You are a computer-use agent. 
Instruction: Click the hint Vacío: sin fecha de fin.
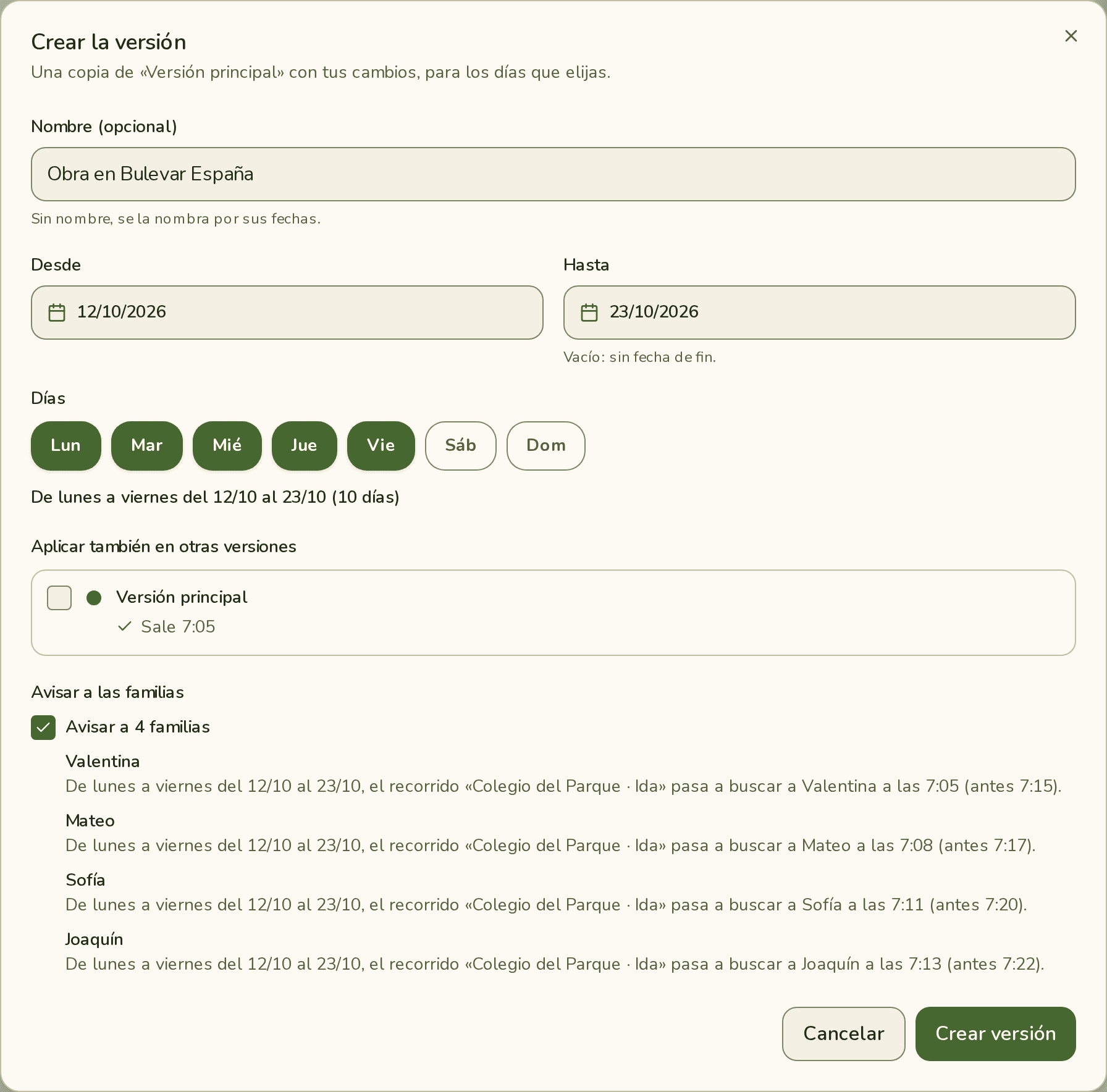pos(639,357)
